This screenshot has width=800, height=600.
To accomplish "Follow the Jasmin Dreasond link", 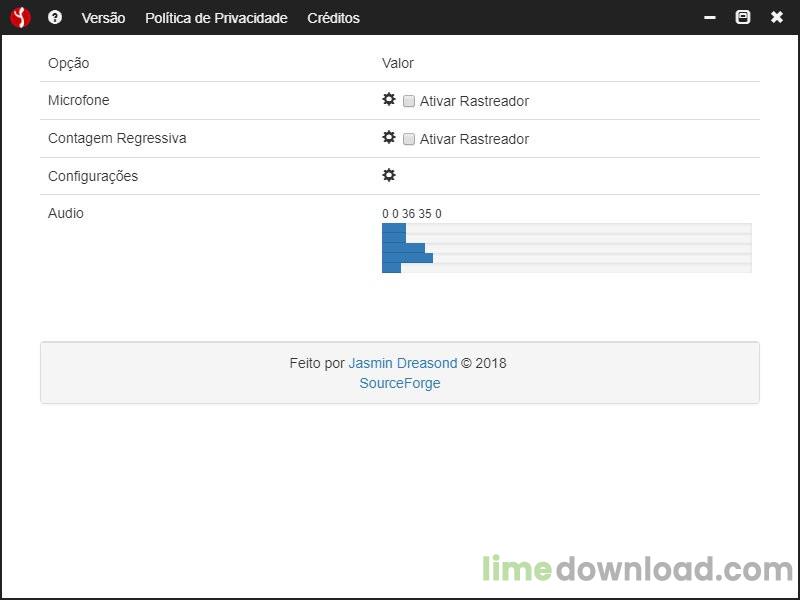I will 403,363.
